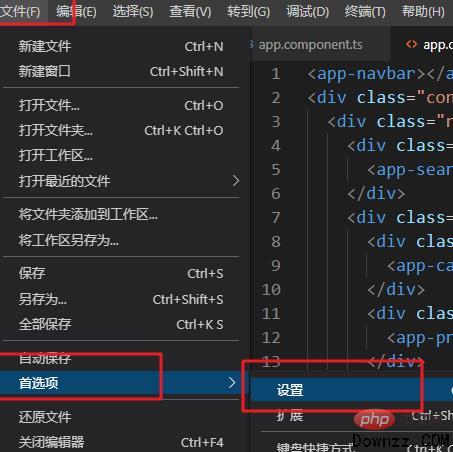Image resolution: width=453 pixels, height=452 pixels.
Task: Open the 编辑(E) menu
Action: pos(76,12)
